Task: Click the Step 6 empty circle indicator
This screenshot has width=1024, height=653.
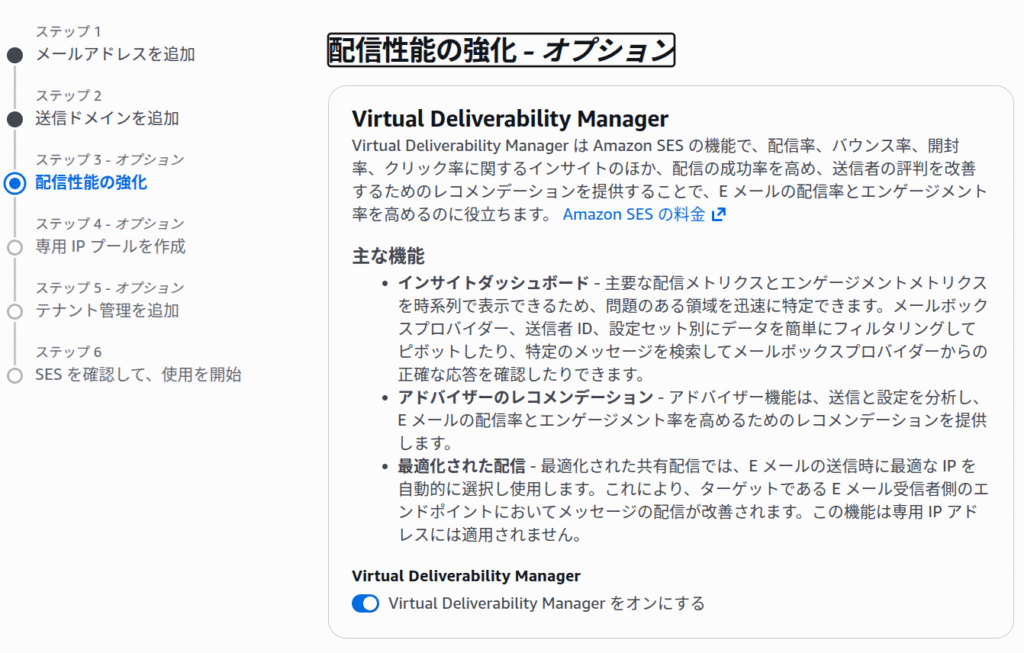Action: (x=14, y=375)
